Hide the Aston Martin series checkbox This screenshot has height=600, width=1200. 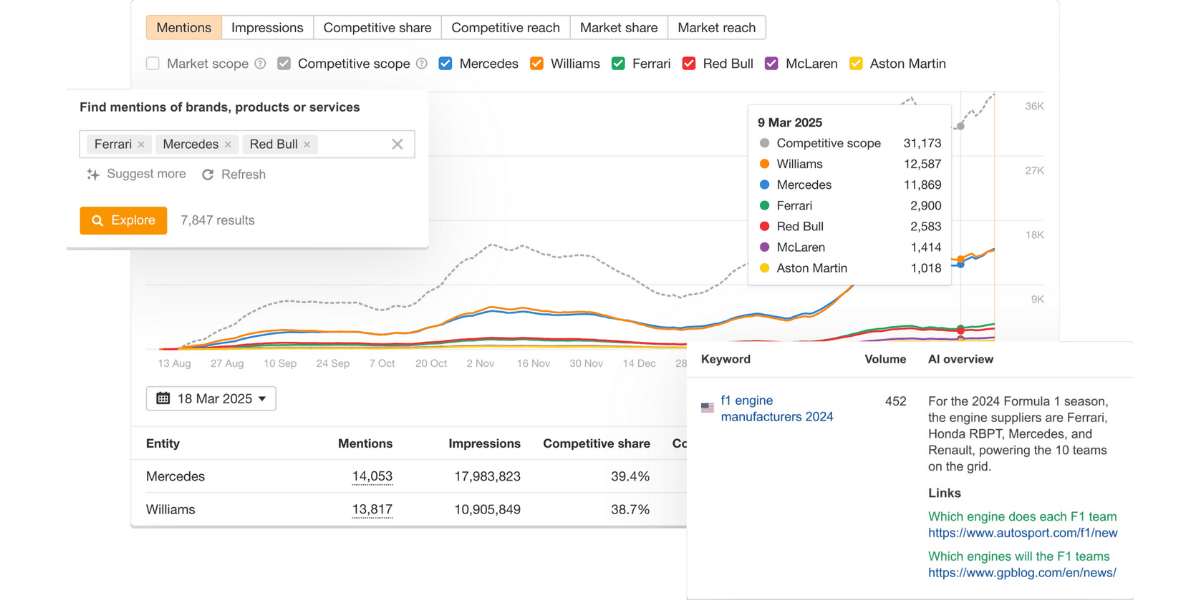click(856, 63)
